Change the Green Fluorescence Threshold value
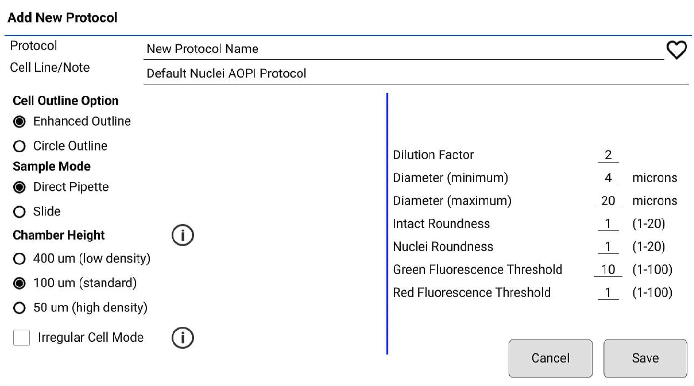This screenshot has height=386, width=694. pyautogui.click(x=608, y=270)
